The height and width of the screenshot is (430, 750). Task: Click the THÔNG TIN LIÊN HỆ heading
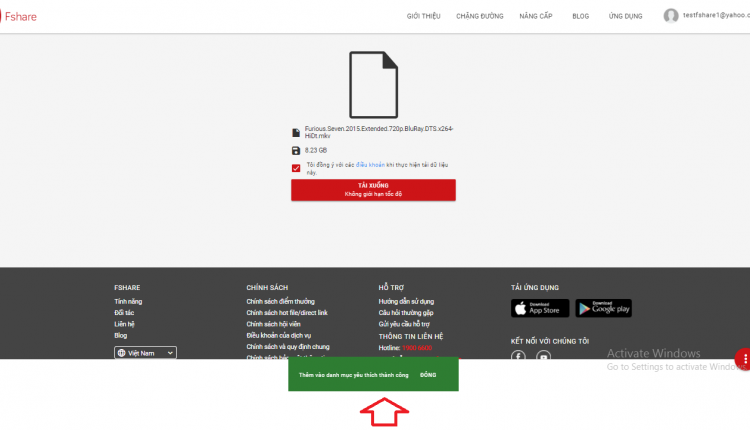[x=410, y=336]
